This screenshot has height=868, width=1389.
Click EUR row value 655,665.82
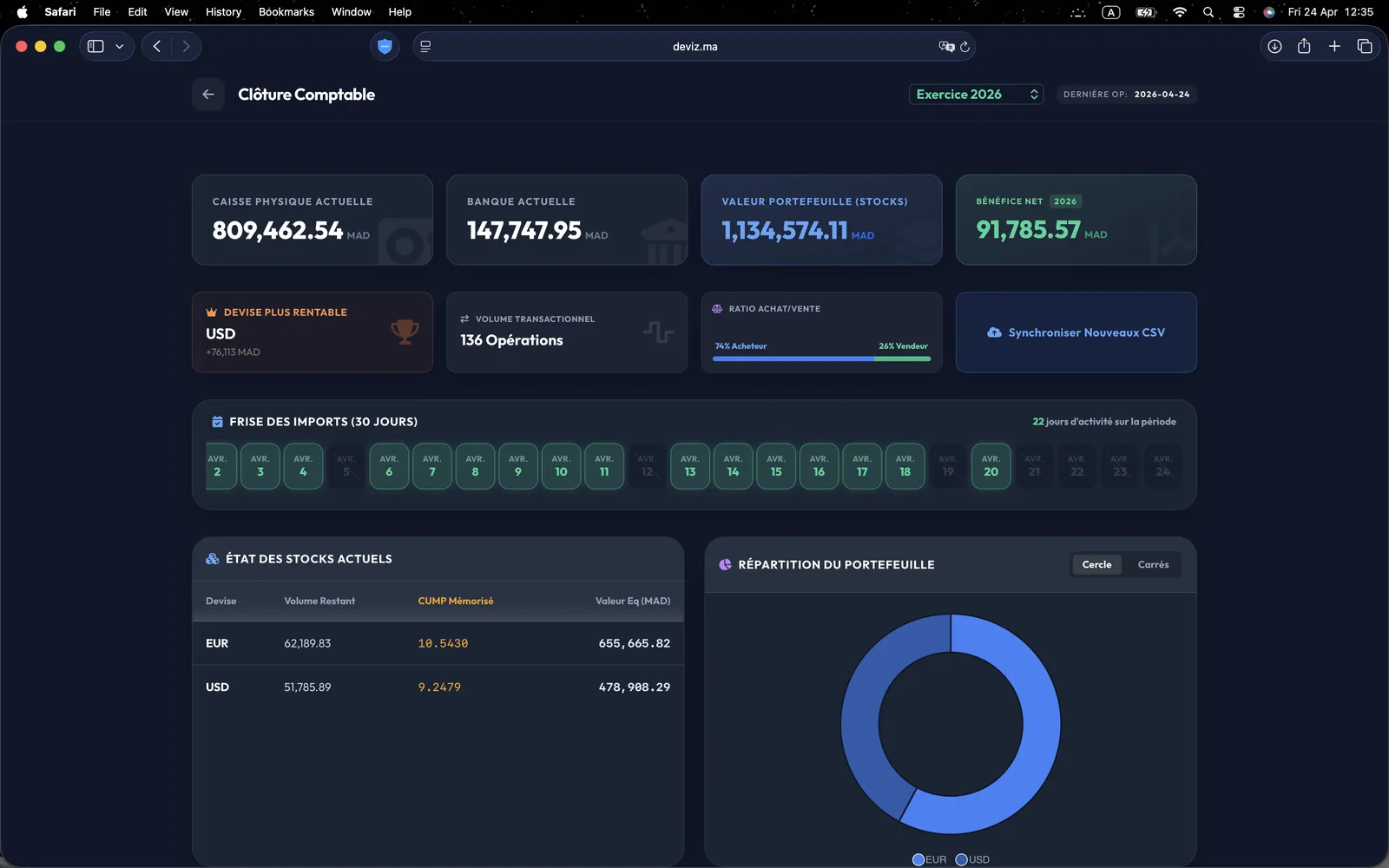[634, 643]
